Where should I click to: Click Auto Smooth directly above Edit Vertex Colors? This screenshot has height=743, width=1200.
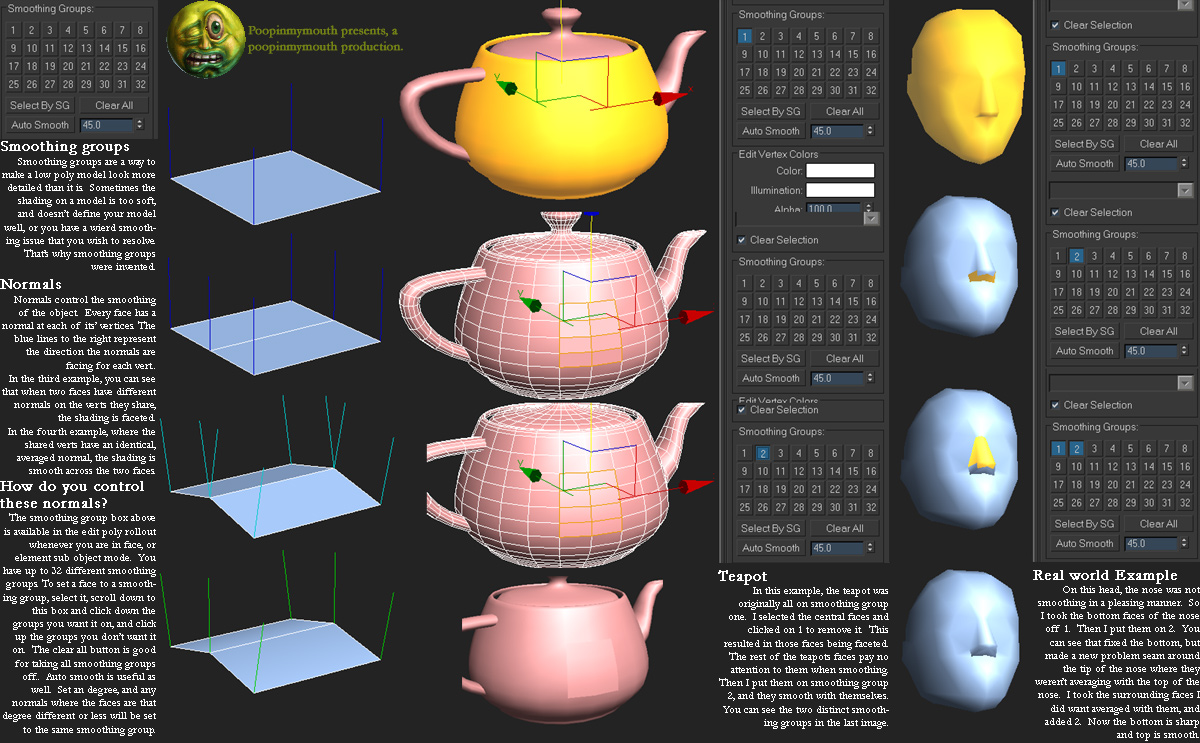pyautogui.click(x=770, y=131)
